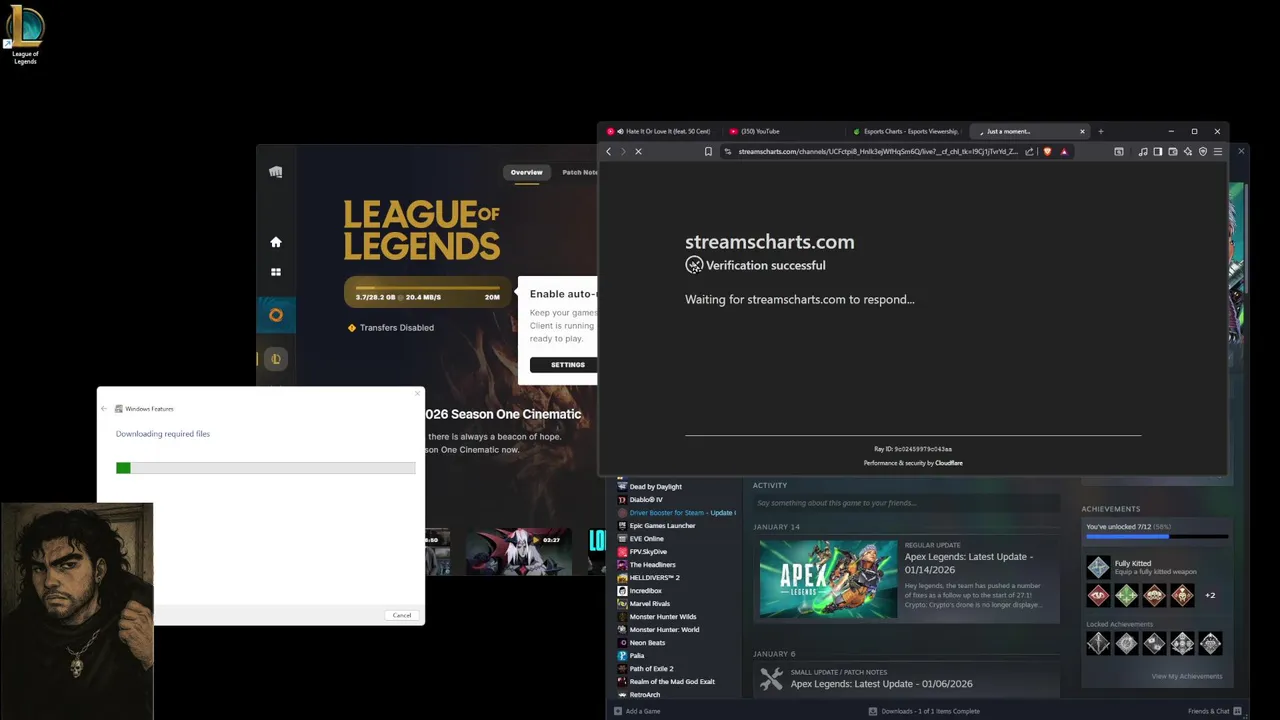This screenshot has height=720, width=1280.
Task: Switch to the '(350) YouTube' browser tab
Action: [782, 131]
